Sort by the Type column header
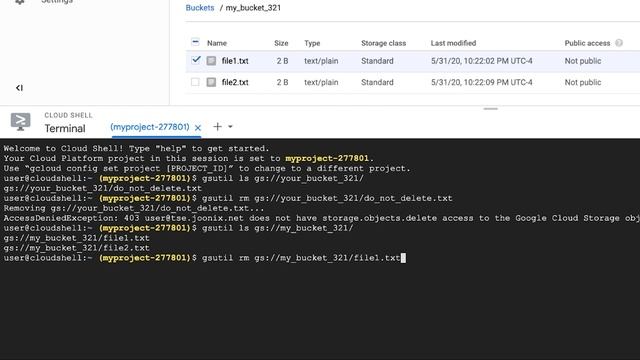The height and width of the screenshot is (360, 640). click(312, 43)
